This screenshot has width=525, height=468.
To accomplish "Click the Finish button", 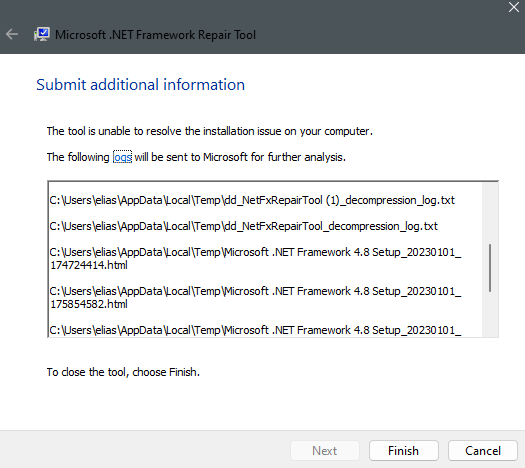I will [404, 451].
